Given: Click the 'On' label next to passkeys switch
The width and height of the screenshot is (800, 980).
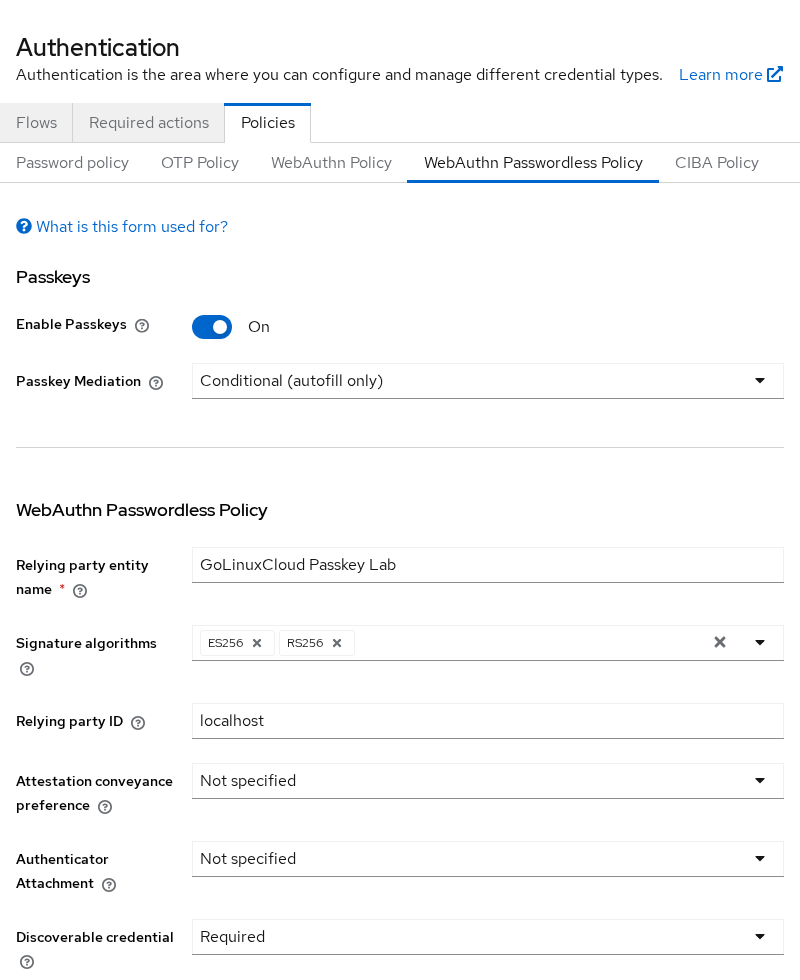Looking at the screenshot, I should pyautogui.click(x=259, y=327).
